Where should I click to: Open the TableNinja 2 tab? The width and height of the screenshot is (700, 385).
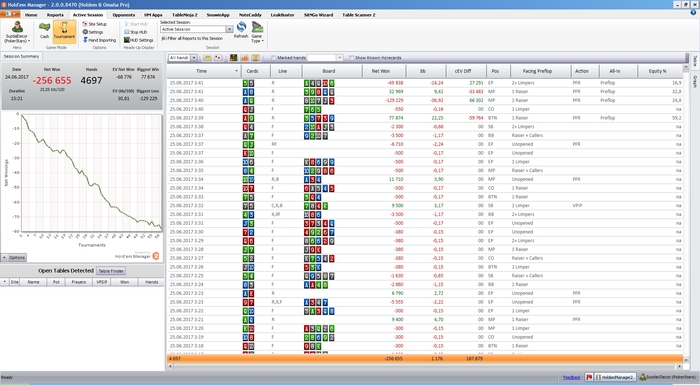[184, 15]
